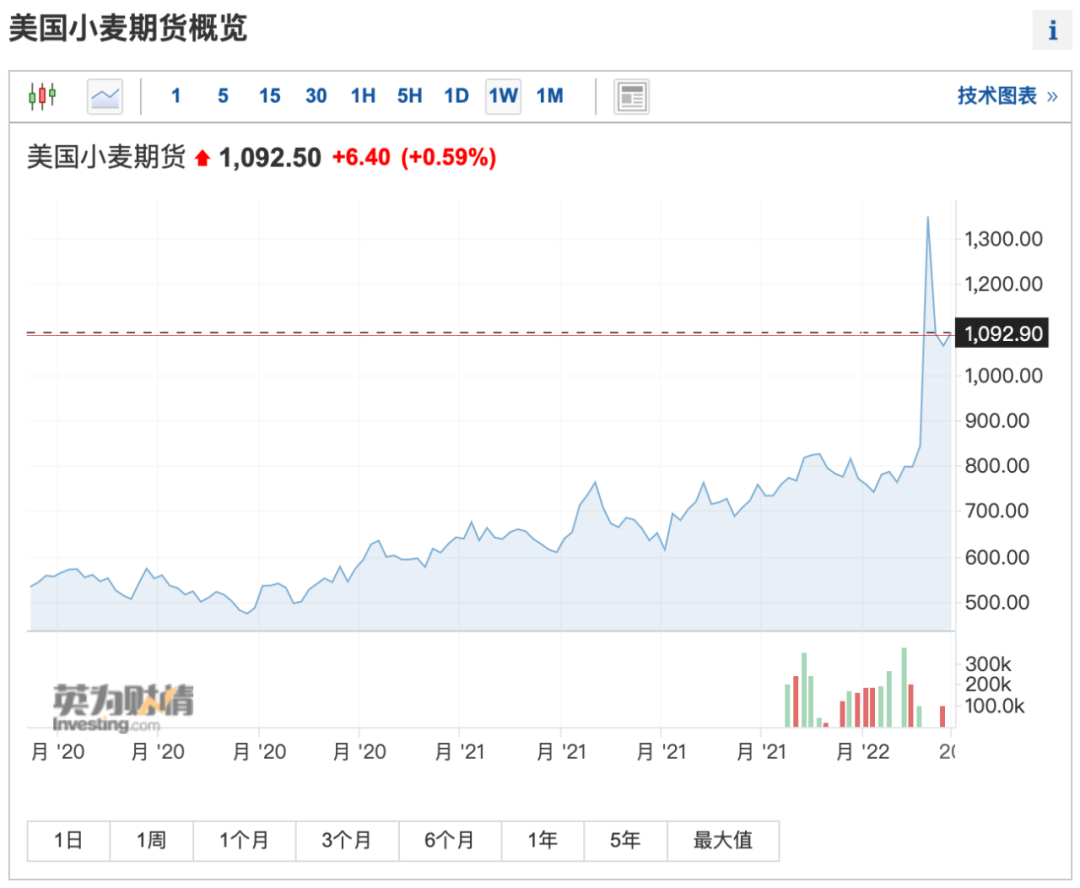Viewport: 1080px width, 888px height.
Task: Select the area line chart icon
Action: point(105,96)
